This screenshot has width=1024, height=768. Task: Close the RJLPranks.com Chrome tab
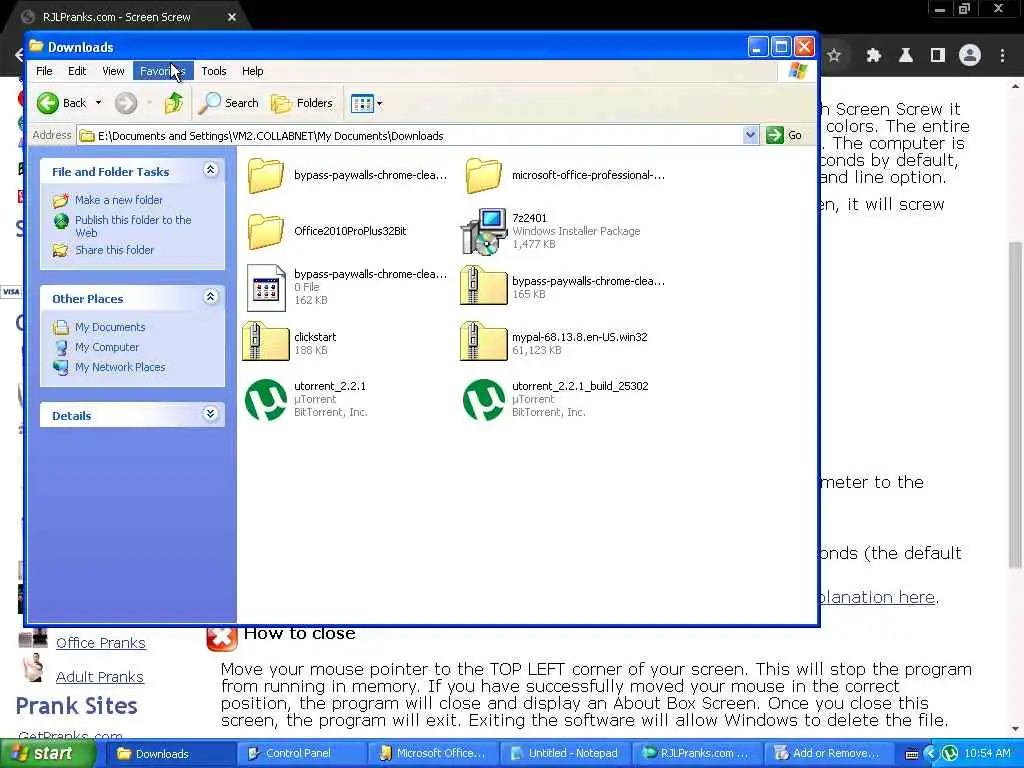coord(232,18)
